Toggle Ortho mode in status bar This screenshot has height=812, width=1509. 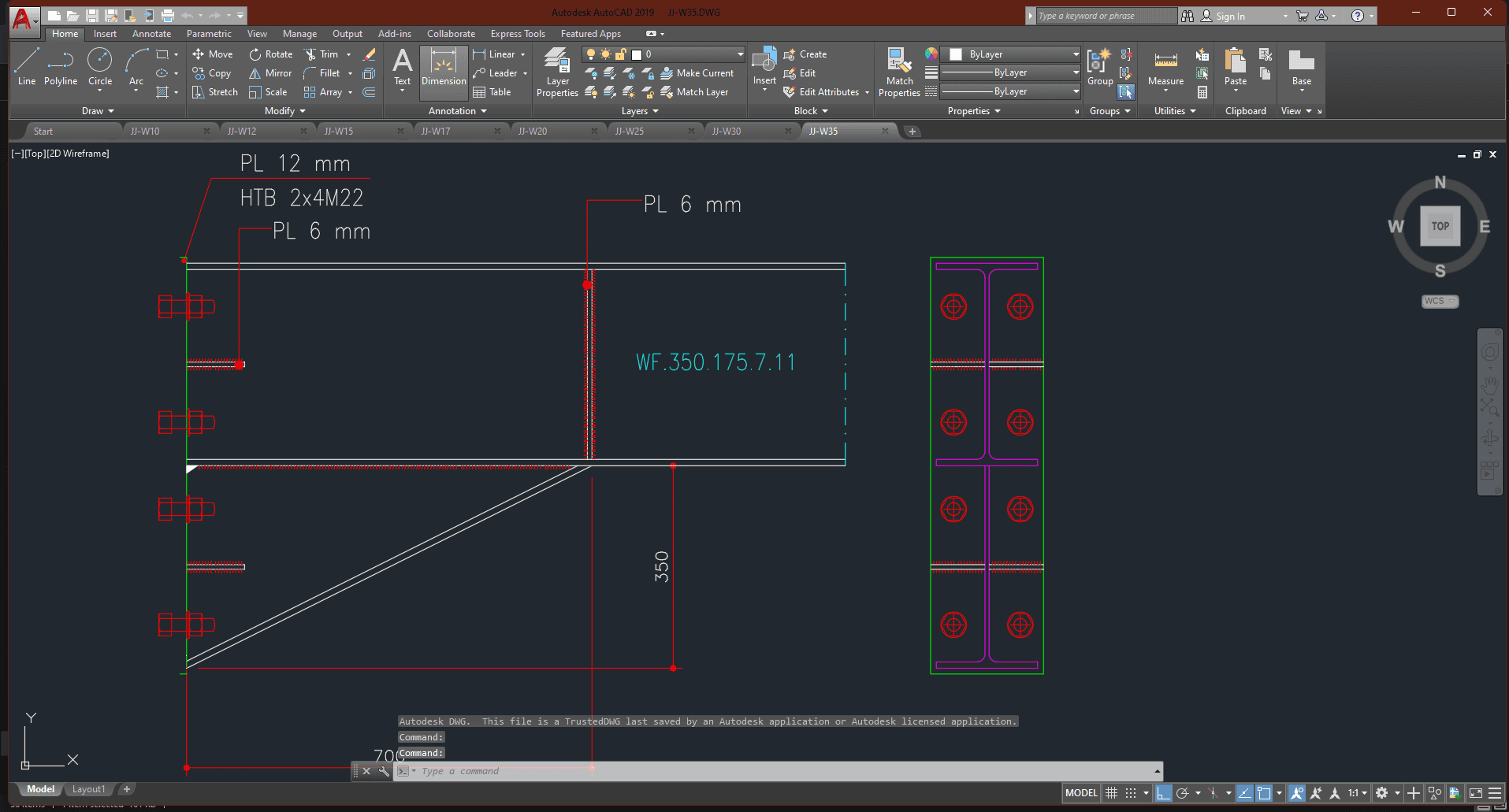(1163, 793)
